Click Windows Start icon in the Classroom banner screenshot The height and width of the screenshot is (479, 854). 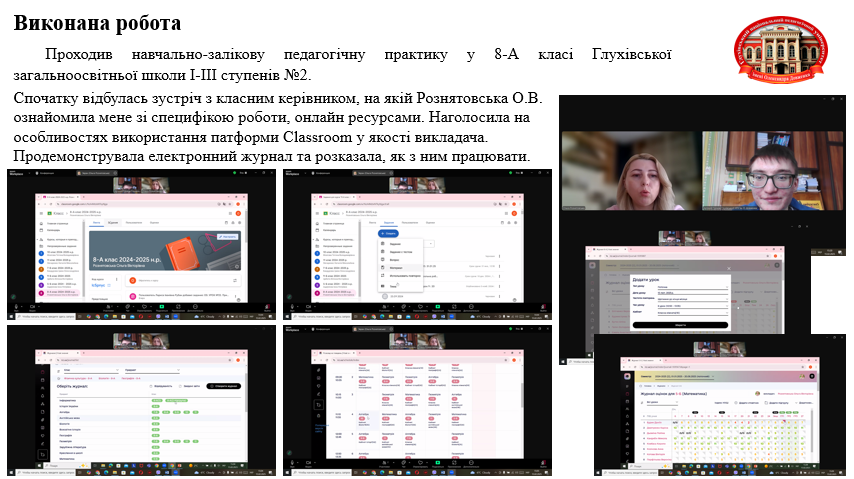[x=11, y=317]
